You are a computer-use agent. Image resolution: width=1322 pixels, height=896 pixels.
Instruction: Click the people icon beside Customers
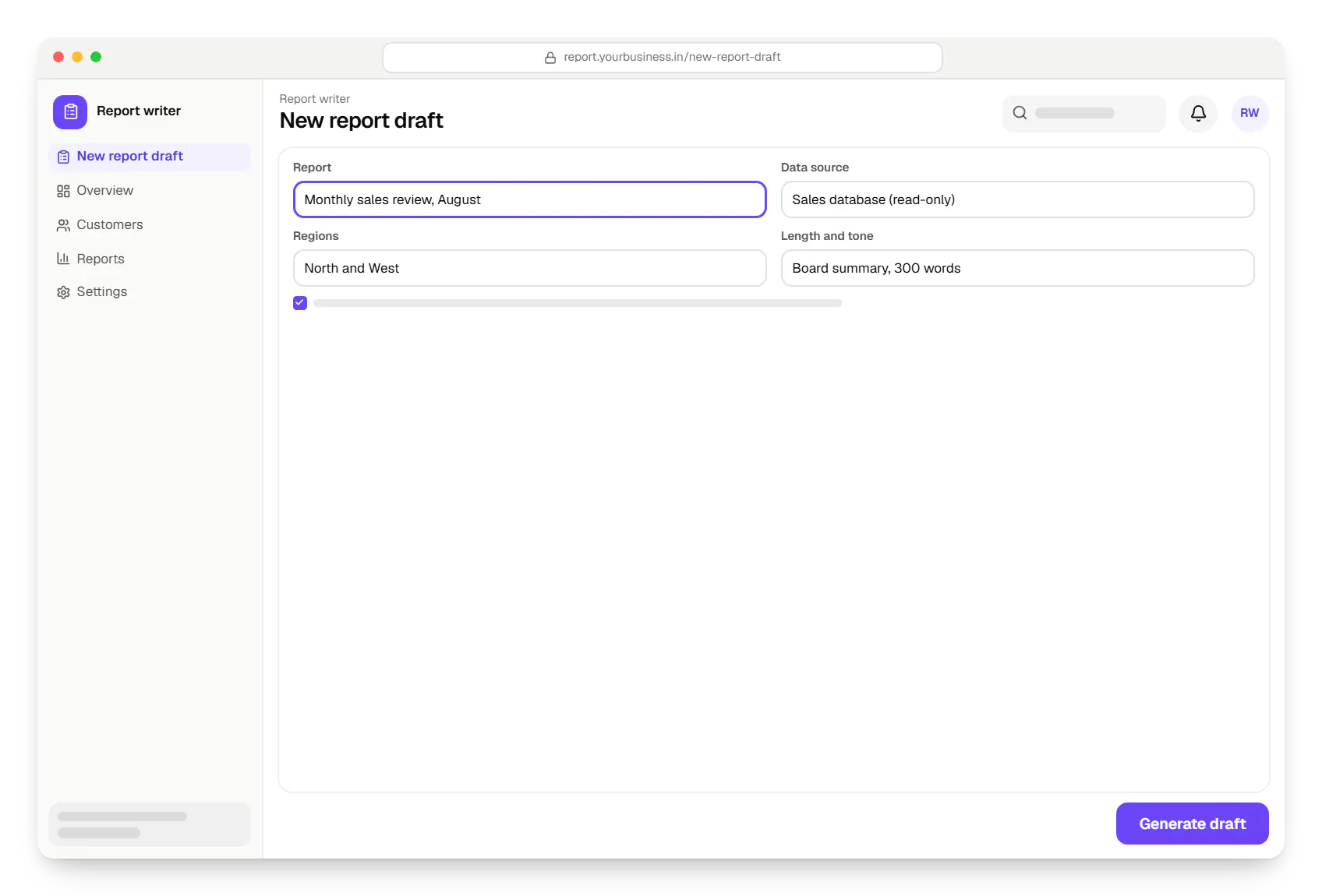[x=64, y=225]
